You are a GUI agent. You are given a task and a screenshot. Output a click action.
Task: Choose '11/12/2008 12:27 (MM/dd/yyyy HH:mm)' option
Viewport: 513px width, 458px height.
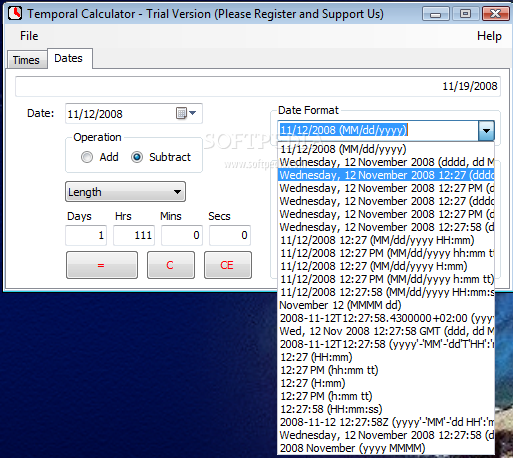coord(386,240)
